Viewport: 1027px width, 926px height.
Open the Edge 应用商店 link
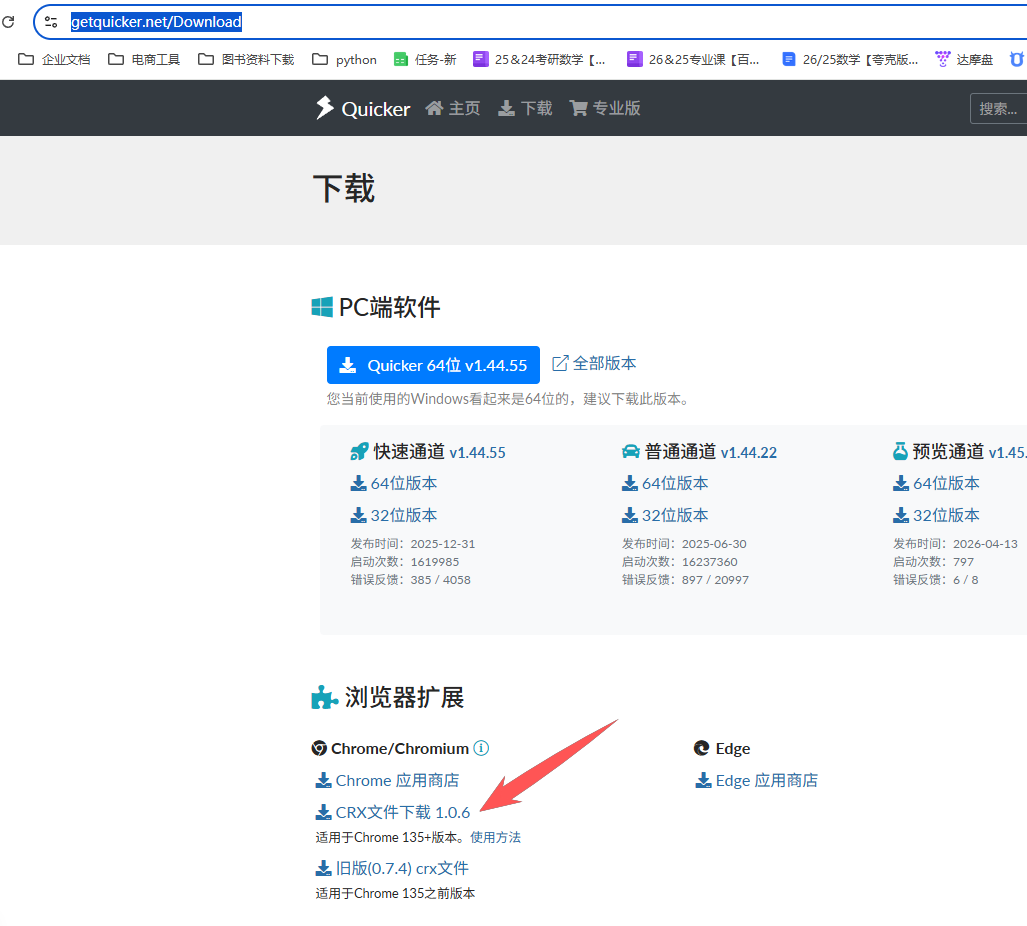pos(756,780)
